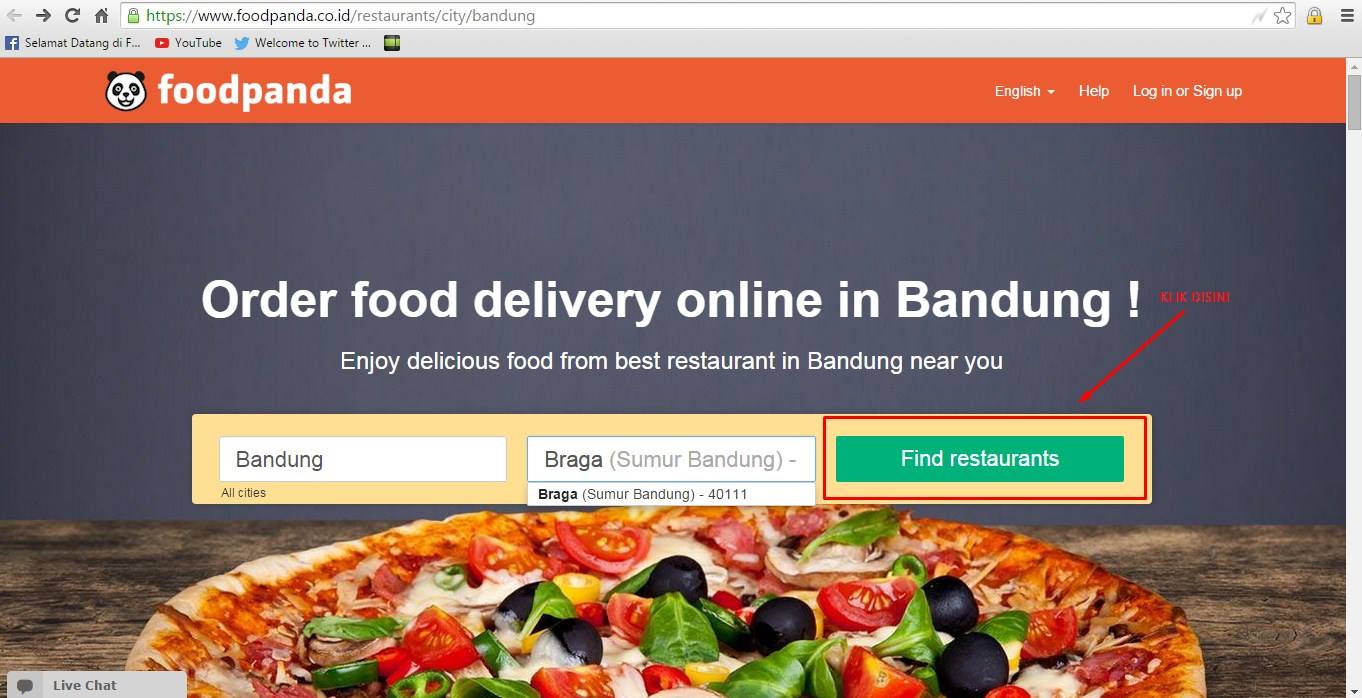
Task: Reload the page with refresh icon
Action: click(72, 16)
